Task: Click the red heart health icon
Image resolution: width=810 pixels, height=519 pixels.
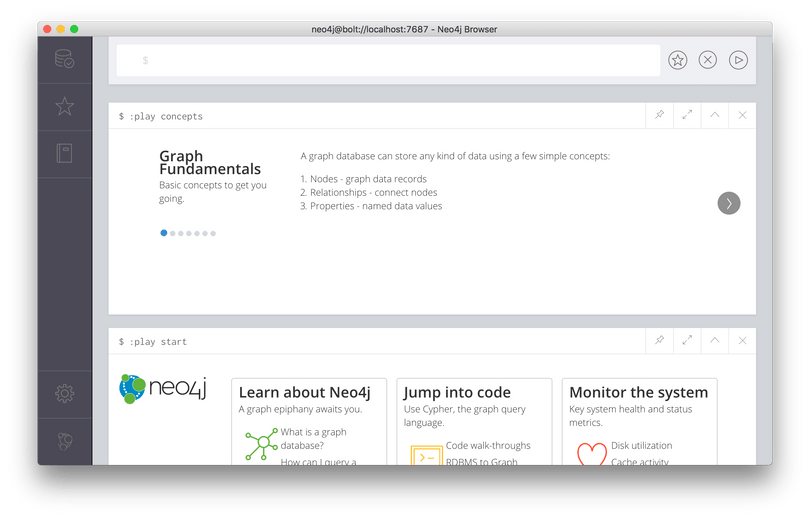Action: coord(592,454)
